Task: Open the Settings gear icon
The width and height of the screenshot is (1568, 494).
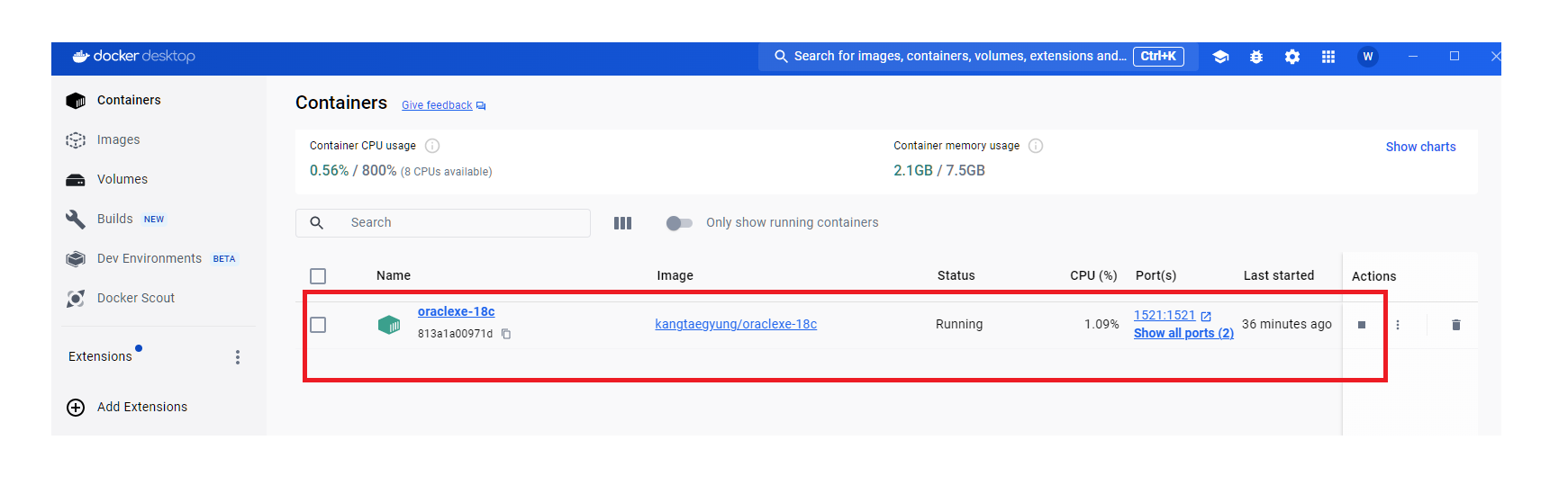Action: [x=1292, y=57]
